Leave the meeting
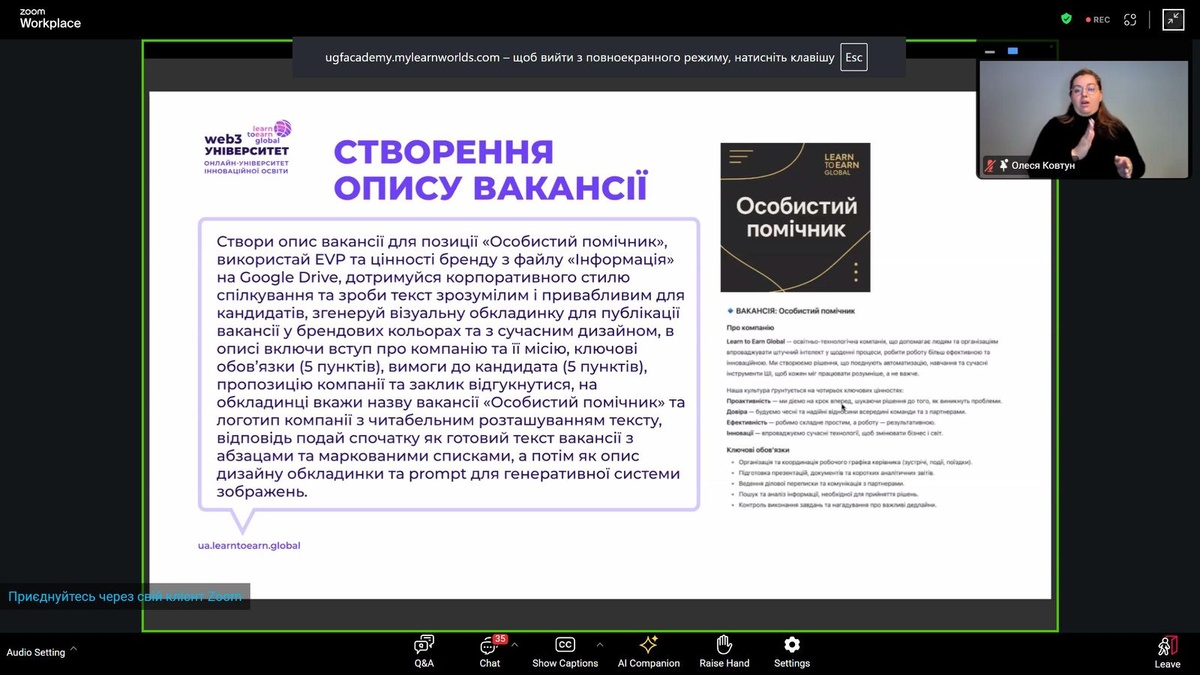This screenshot has width=1200, height=675. (1167, 650)
